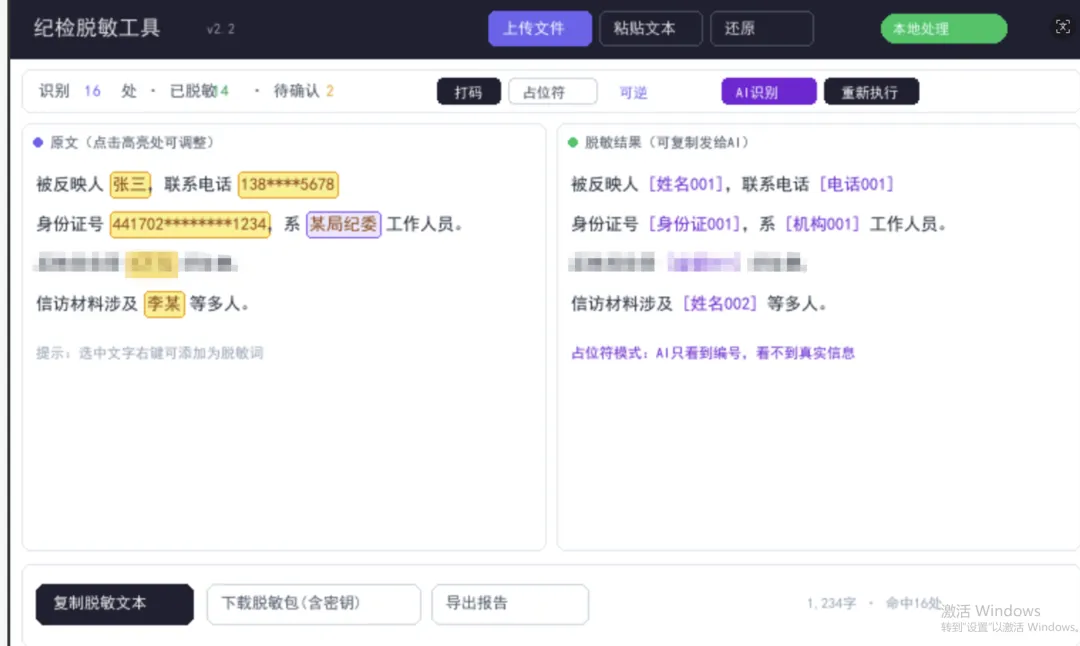The width and height of the screenshot is (1080, 646).
Task: Click the blurred highlighted word in original text
Action: (152, 264)
